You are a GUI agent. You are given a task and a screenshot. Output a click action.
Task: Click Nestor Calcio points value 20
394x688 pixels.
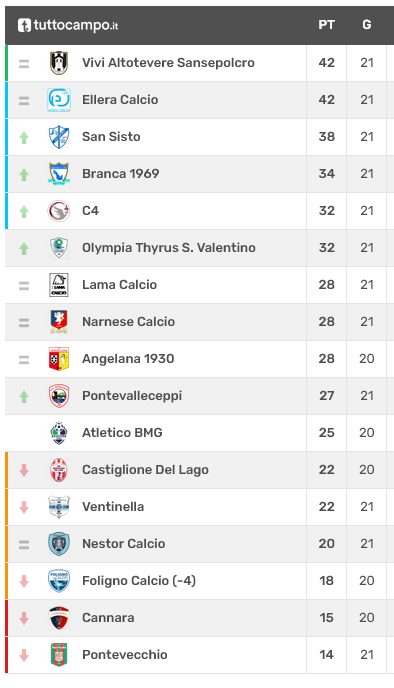coord(326,544)
